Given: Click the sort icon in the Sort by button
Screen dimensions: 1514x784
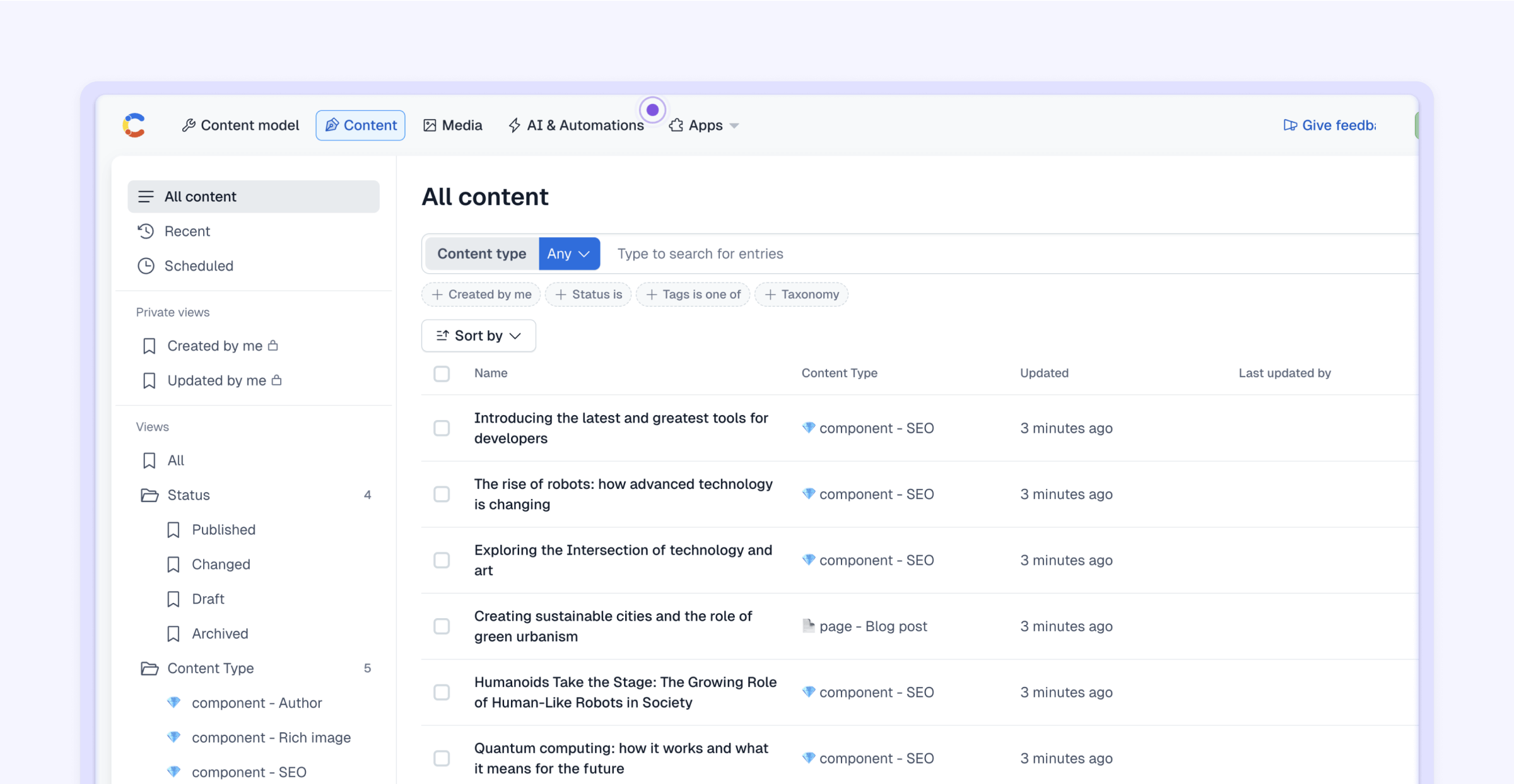Looking at the screenshot, I should (x=443, y=336).
